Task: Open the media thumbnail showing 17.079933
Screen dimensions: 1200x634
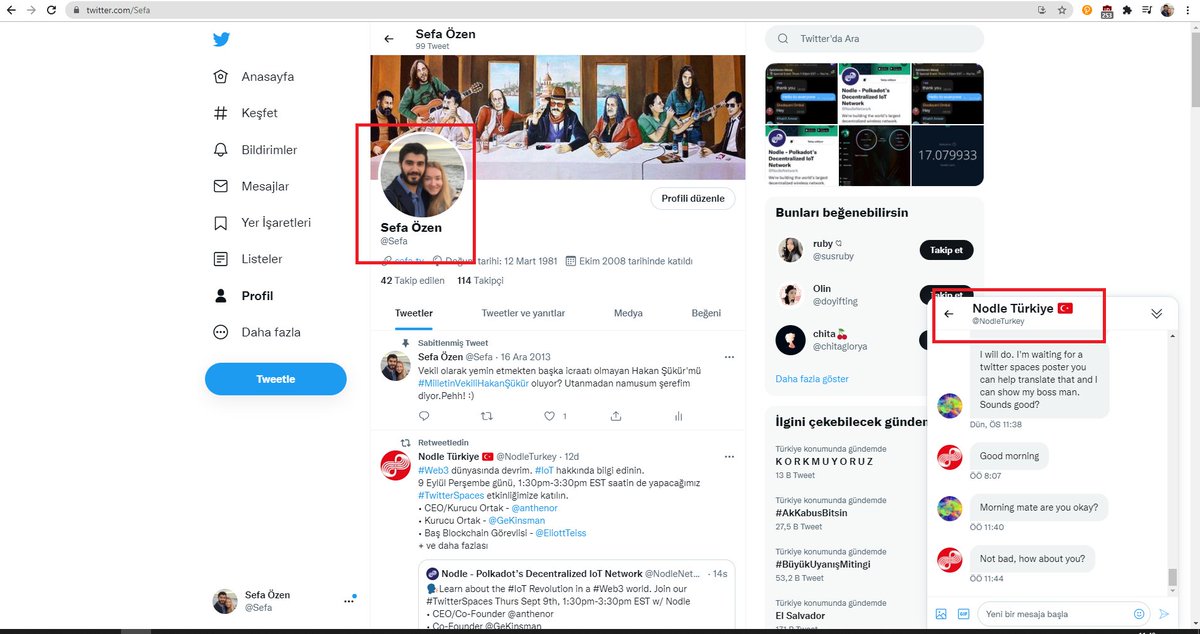Action: pos(947,155)
